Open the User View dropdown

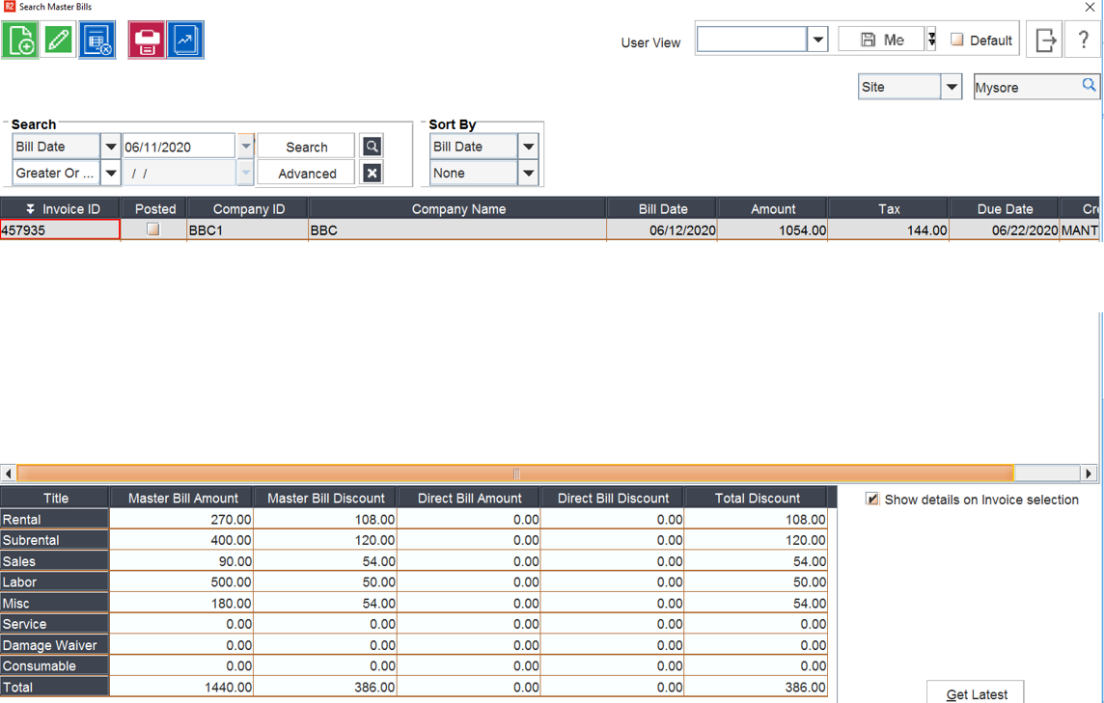click(x=818, y=39)
